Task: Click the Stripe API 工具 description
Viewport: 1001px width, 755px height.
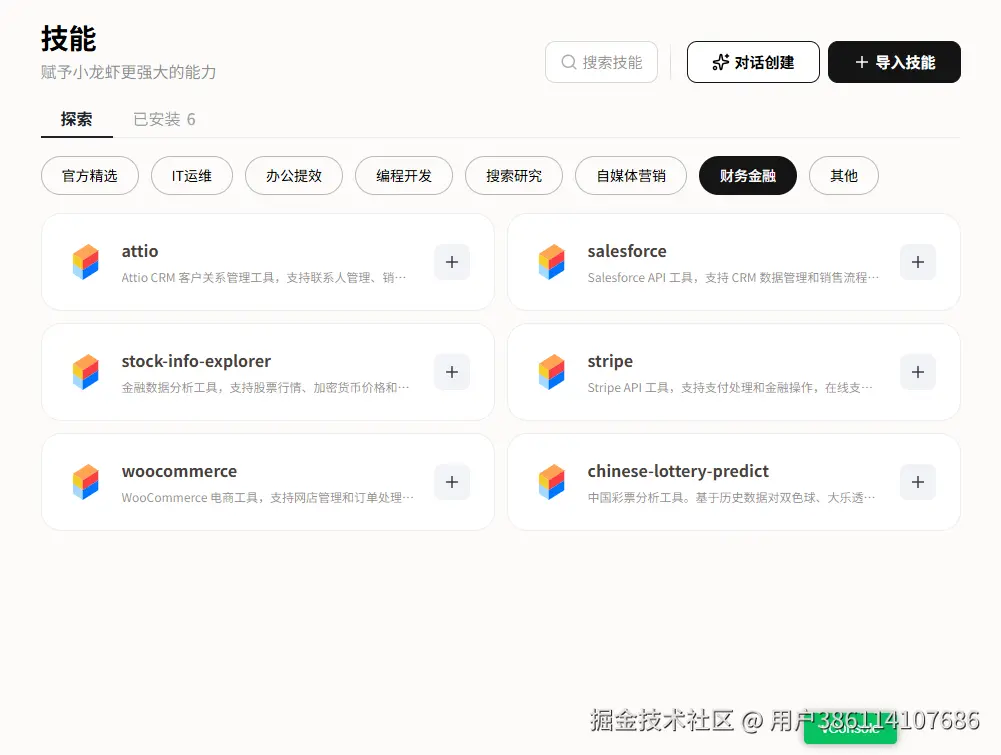Action: tap(730, 387)
